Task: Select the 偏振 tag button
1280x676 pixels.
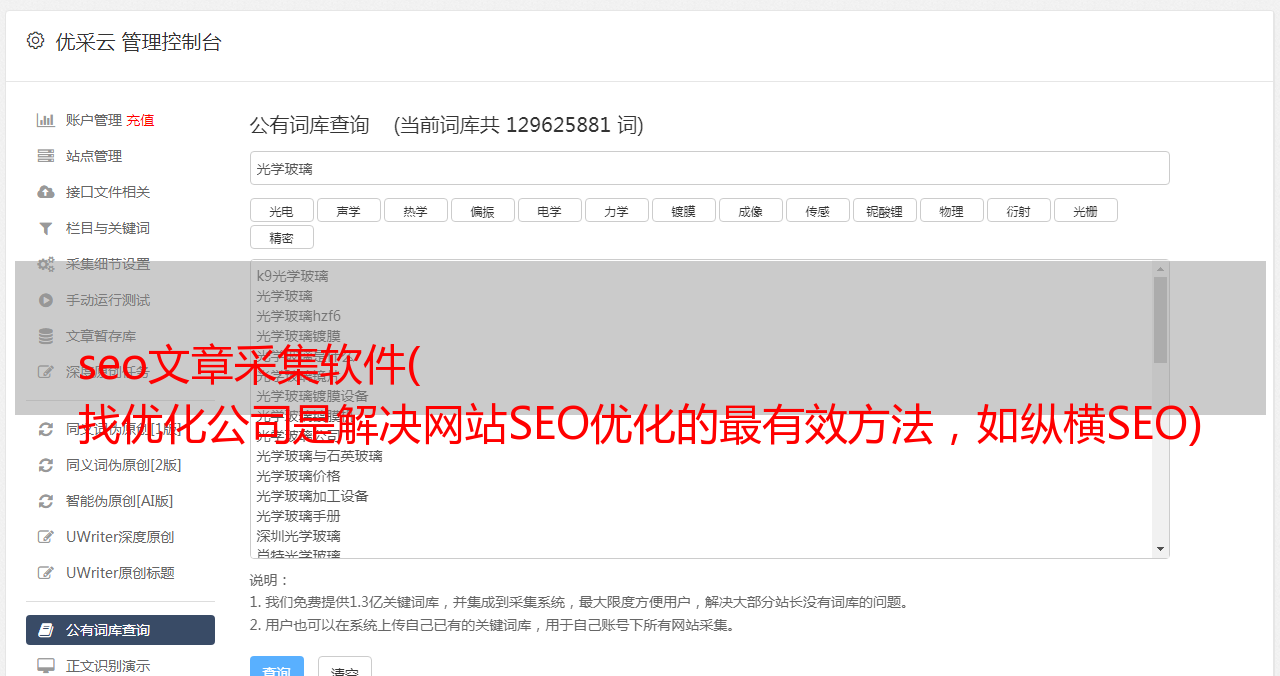Action: (x=482, y=211)
